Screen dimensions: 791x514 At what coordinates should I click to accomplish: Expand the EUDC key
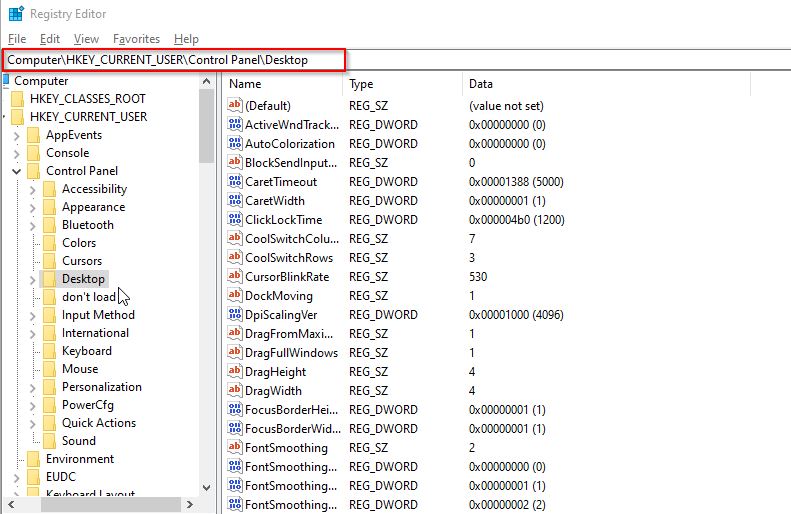pos(17,478)
